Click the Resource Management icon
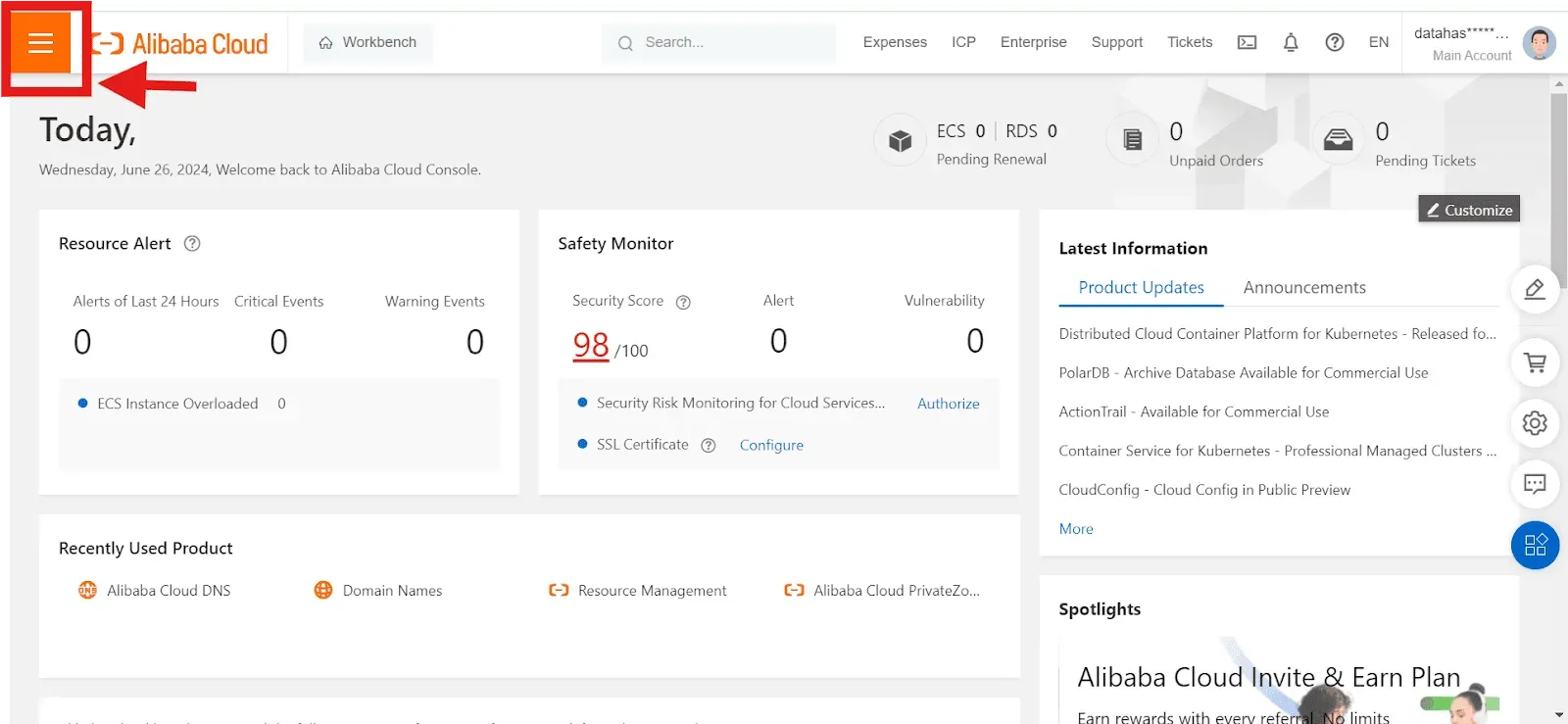The width and height of the screenshot is (1568, 724). (559, 591)
